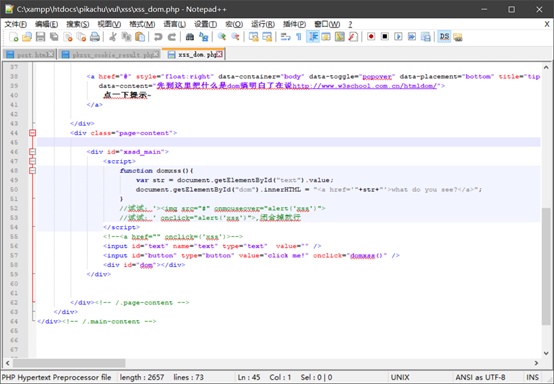This screenshot has width=554, height=384.
Task: Start macro recording with red dot icon
Action: pos(371,37)
